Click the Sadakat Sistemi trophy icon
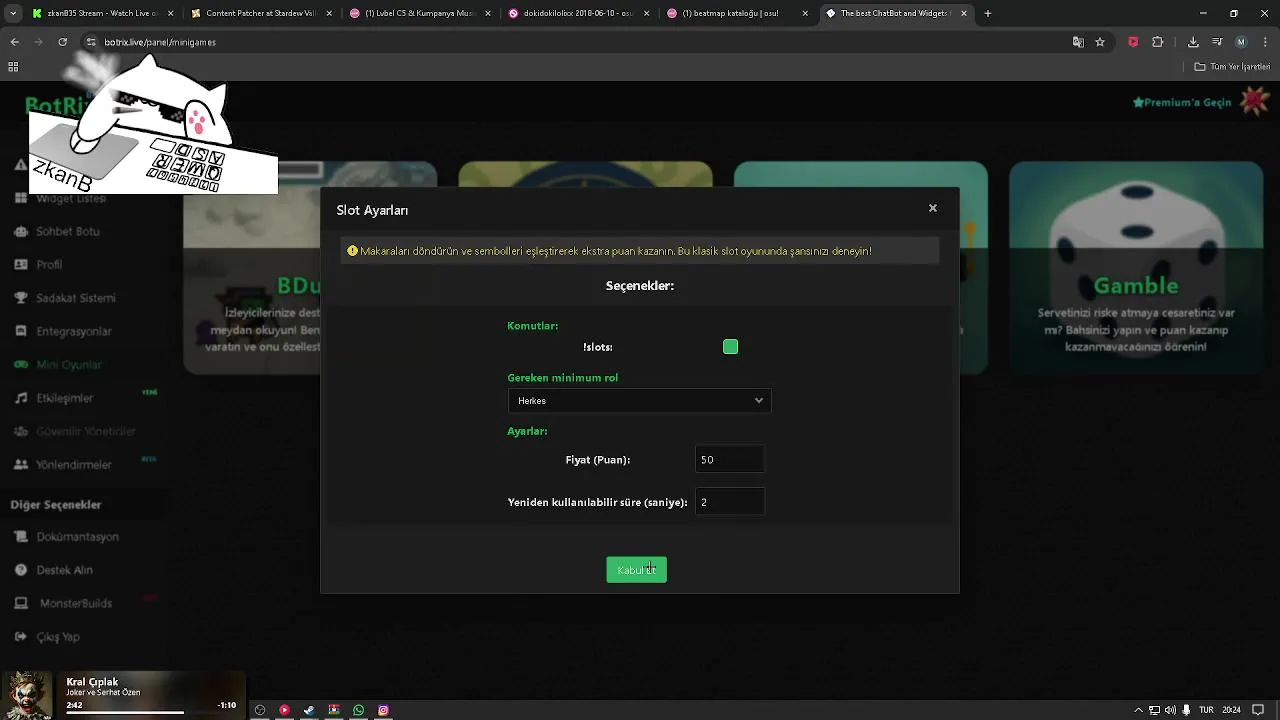Image resolution: width=1280 pixels, height=720 pixels. pos(21,298)
